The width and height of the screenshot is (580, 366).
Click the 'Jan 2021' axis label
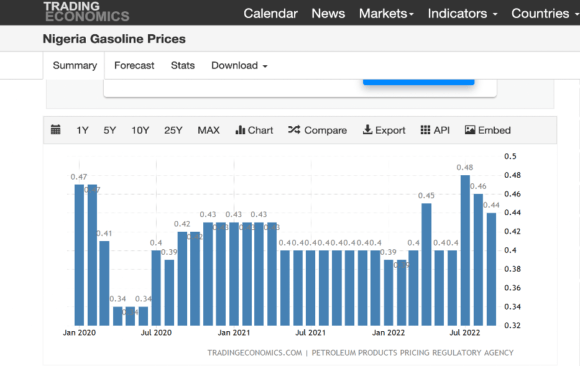click(x=234, y=333)
